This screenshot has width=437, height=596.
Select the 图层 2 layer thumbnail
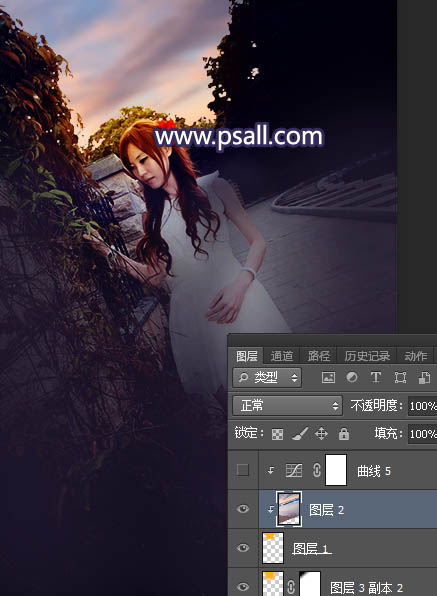coord(289,509)
